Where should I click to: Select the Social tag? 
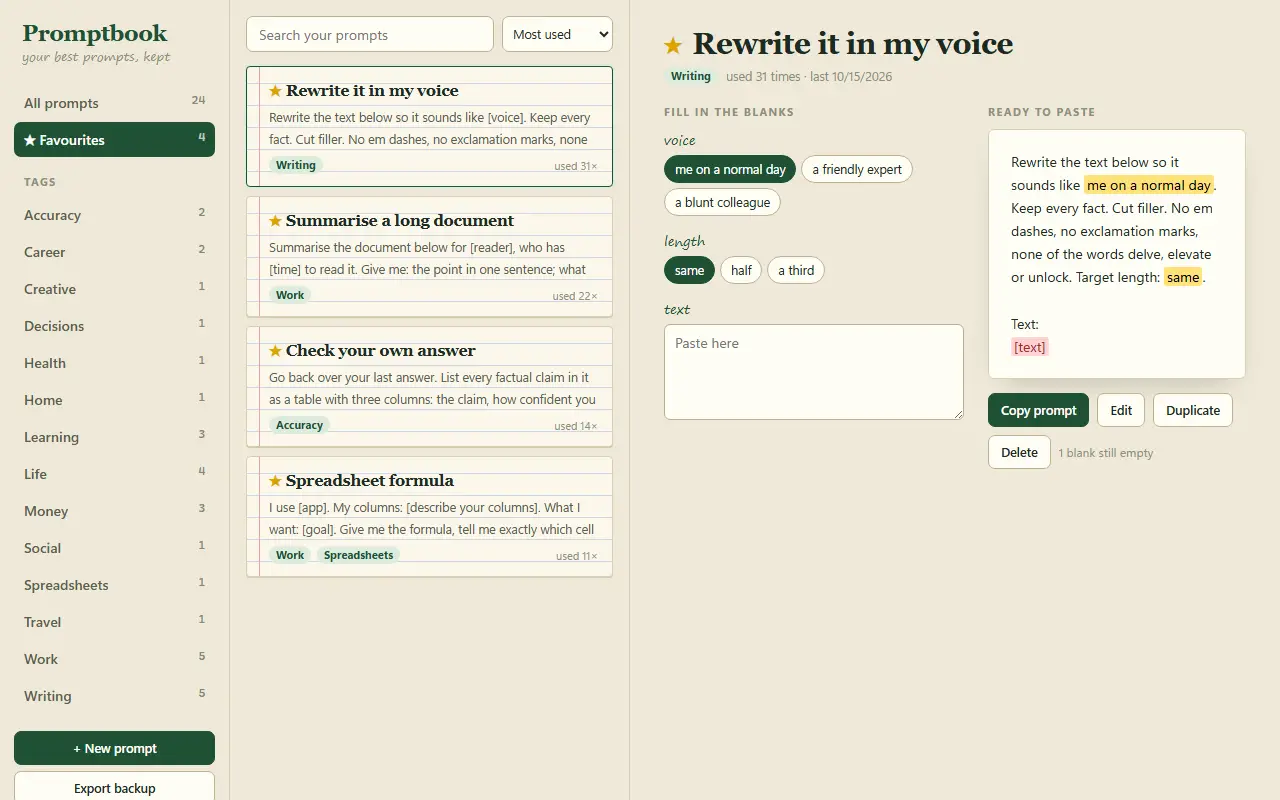(114, 548)
